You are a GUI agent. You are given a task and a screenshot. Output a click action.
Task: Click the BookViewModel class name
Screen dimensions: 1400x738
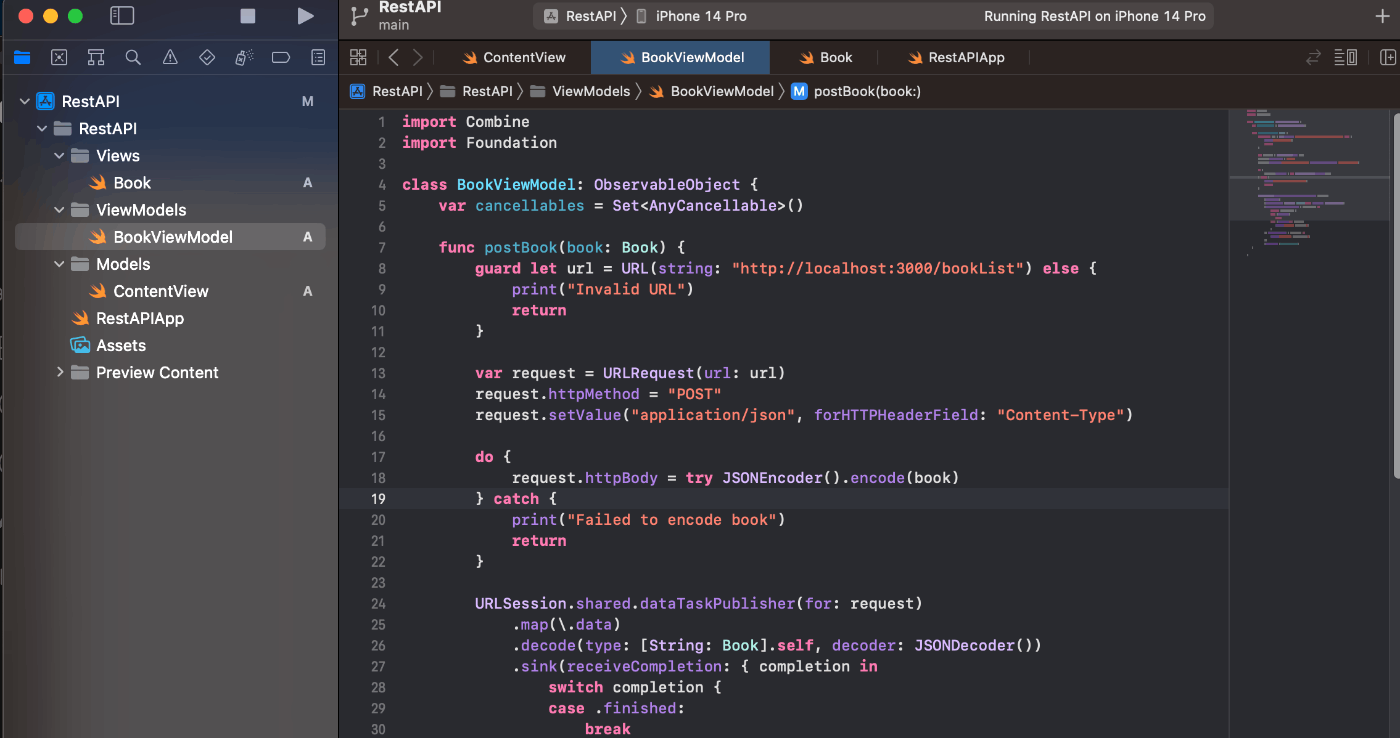(516, 185)
